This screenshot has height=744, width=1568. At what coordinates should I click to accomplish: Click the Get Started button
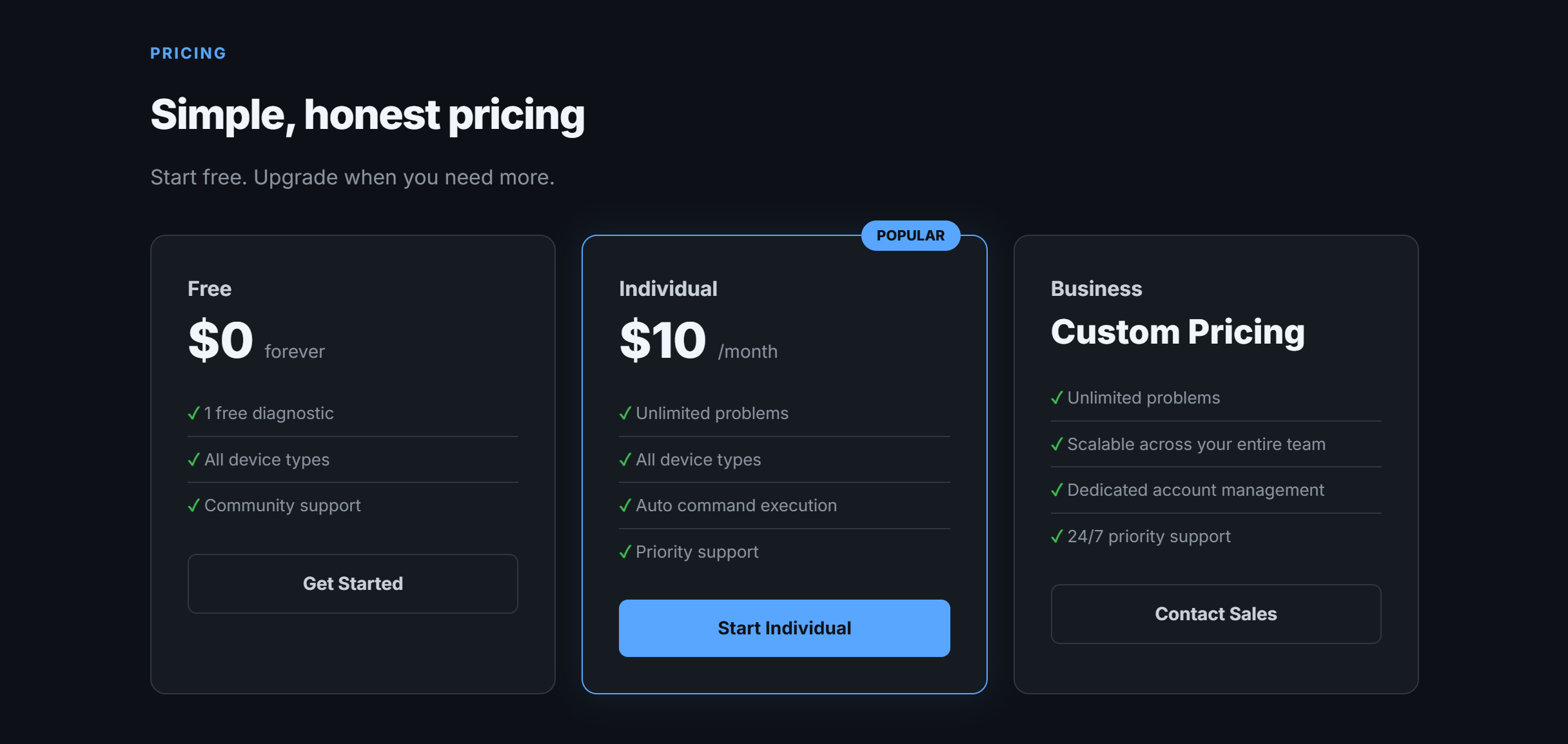click(x=353, y=583)
